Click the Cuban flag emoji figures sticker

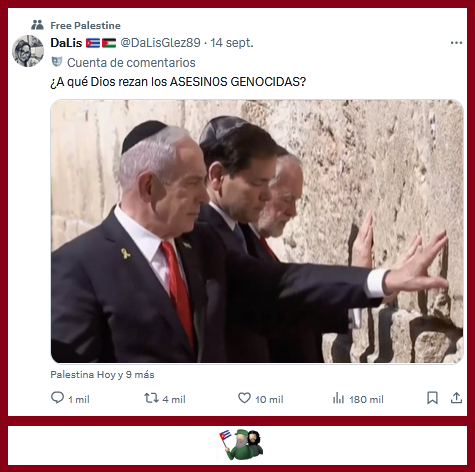[x=241, y=445]
